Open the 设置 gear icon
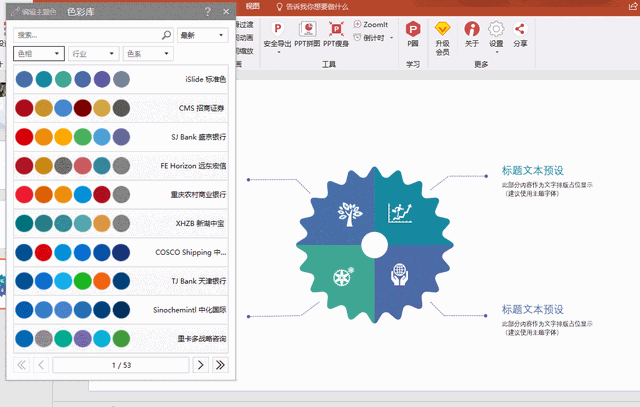Viewport: 640px width, 407px height. [x=496, y=29]
